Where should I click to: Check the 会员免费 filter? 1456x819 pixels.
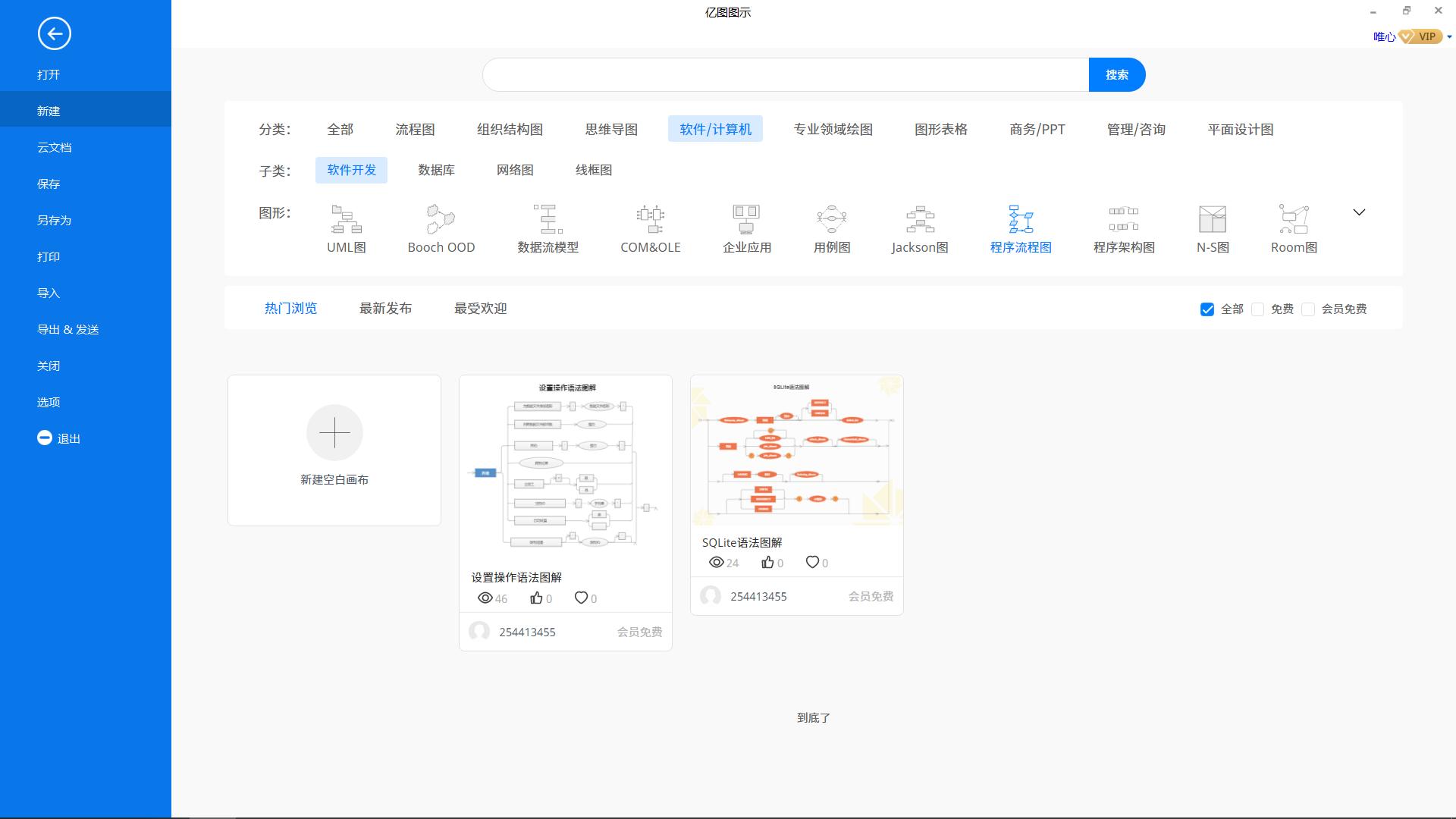coord(1307,309)
